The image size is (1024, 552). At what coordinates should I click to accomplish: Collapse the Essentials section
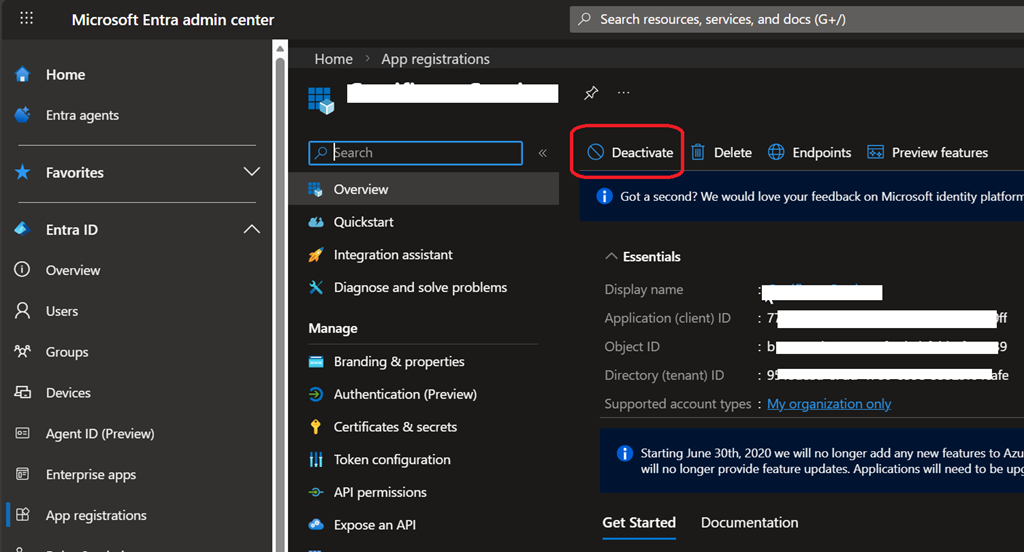coord(611,257)
